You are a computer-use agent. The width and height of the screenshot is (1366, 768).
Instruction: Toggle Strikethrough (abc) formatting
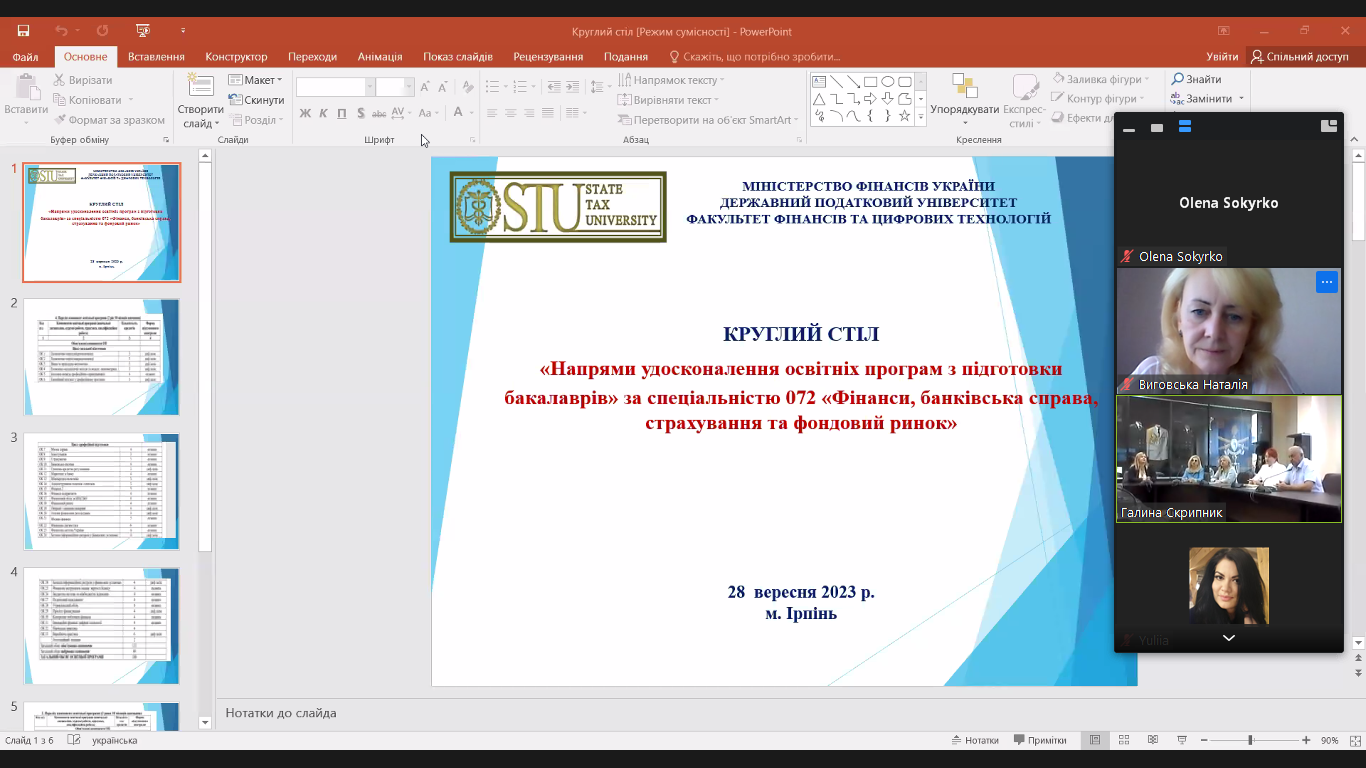point(380,113)
